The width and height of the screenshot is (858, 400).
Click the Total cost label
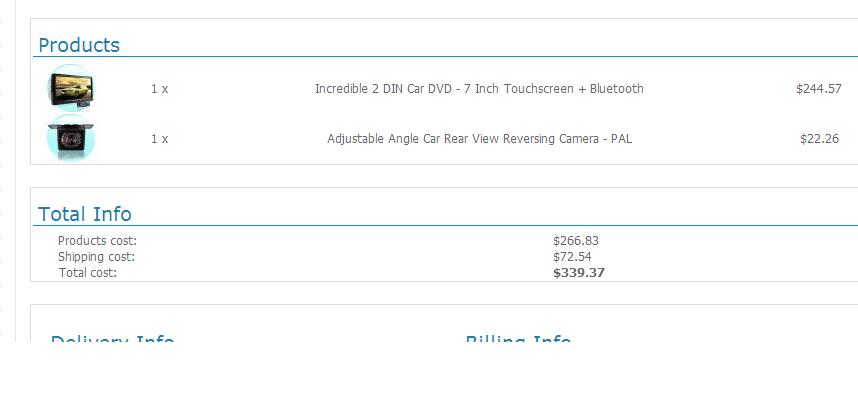pos(88,273)
